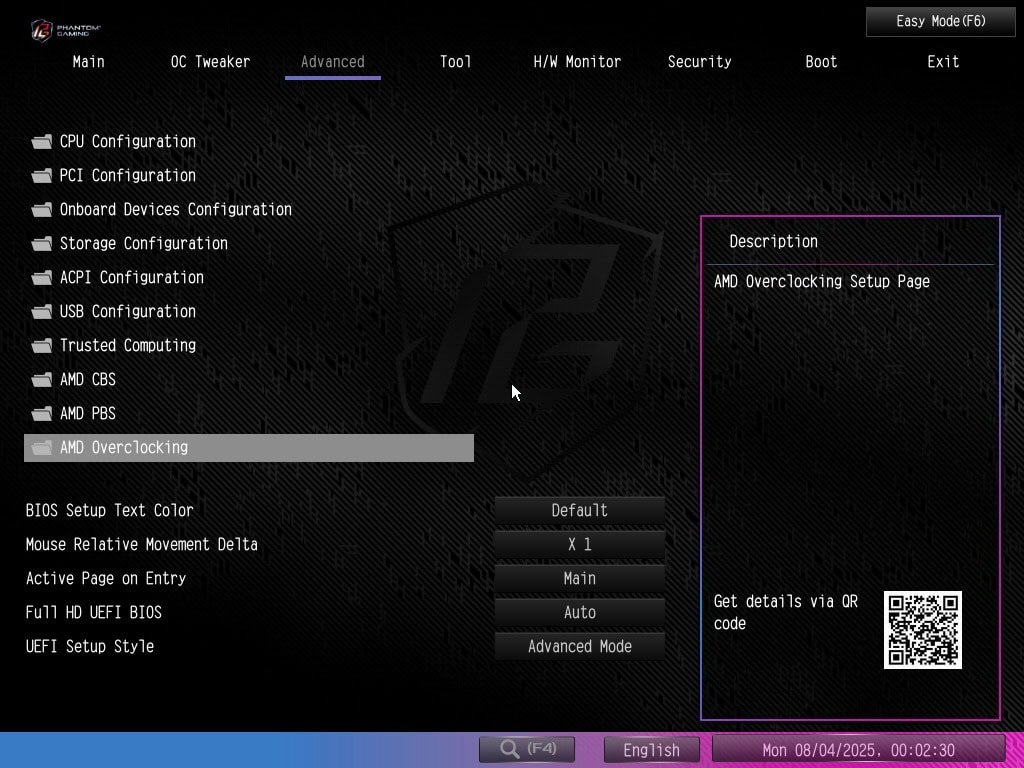Click the CPU Configuration folder icon
The width and height of the screenshot is (1024, 768).
pyautogui.click(x=42, y=142)
